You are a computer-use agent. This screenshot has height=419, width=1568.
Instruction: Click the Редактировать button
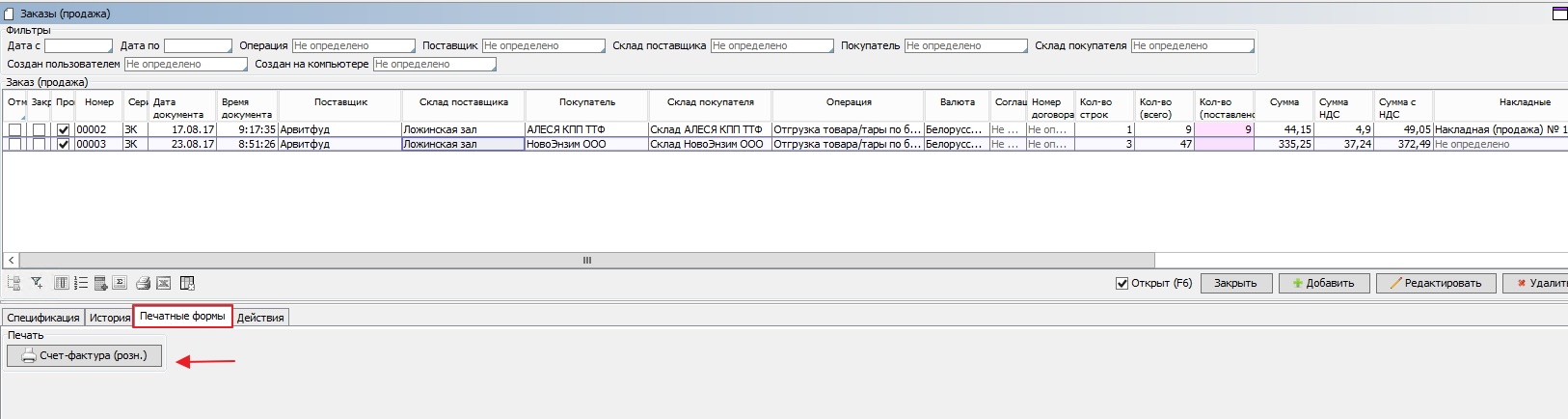(x=1435, y=283)
